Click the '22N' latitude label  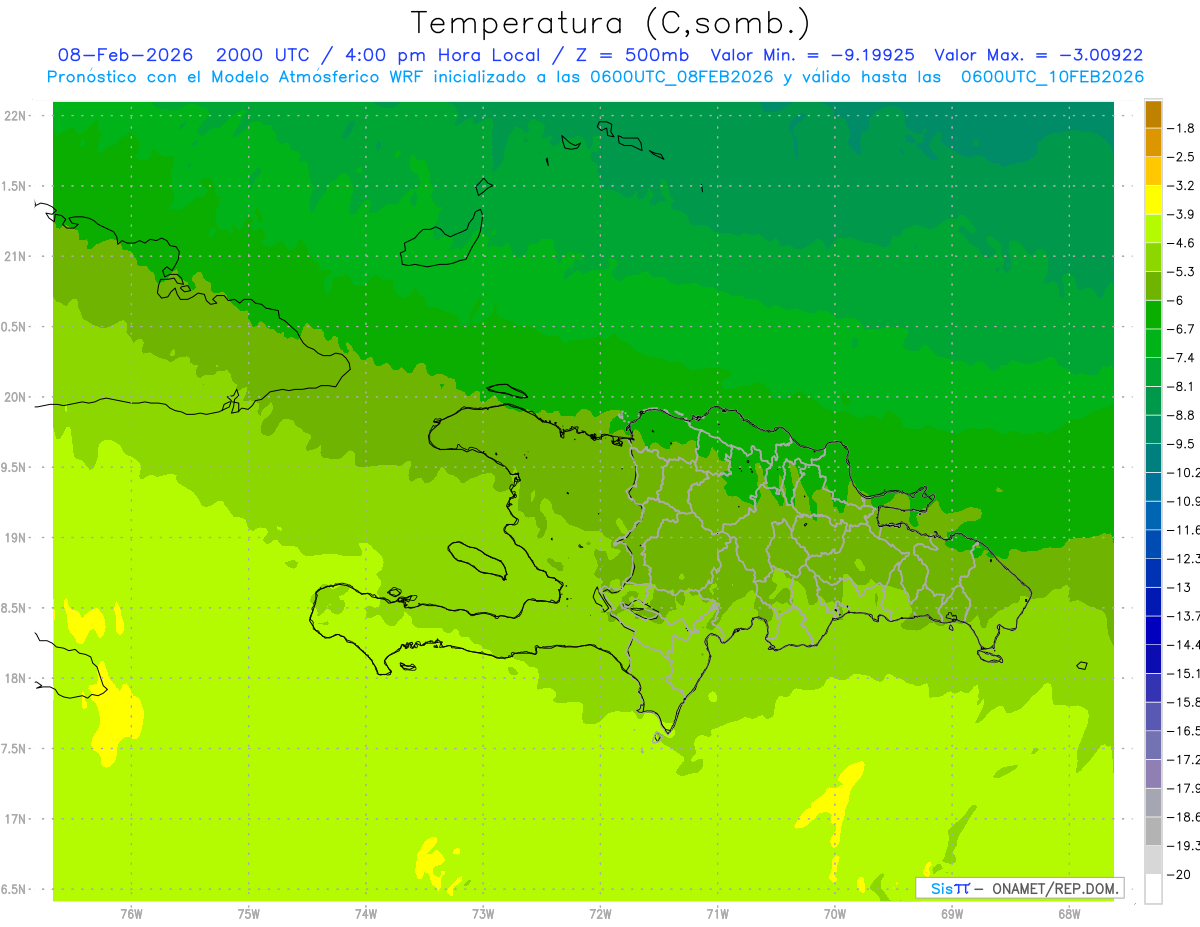pos(15,116)
